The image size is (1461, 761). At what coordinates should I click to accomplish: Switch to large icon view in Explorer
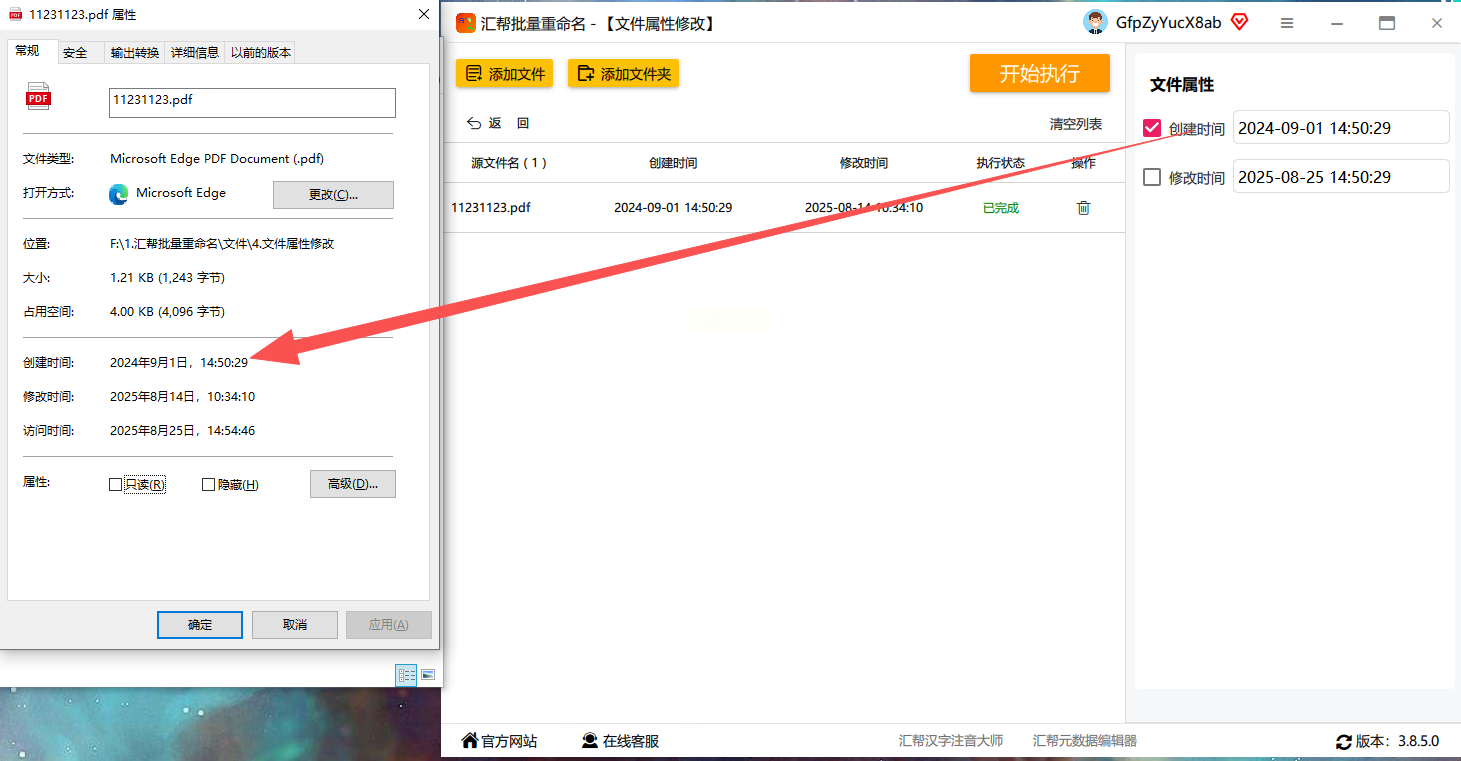(x=428, y=675)
